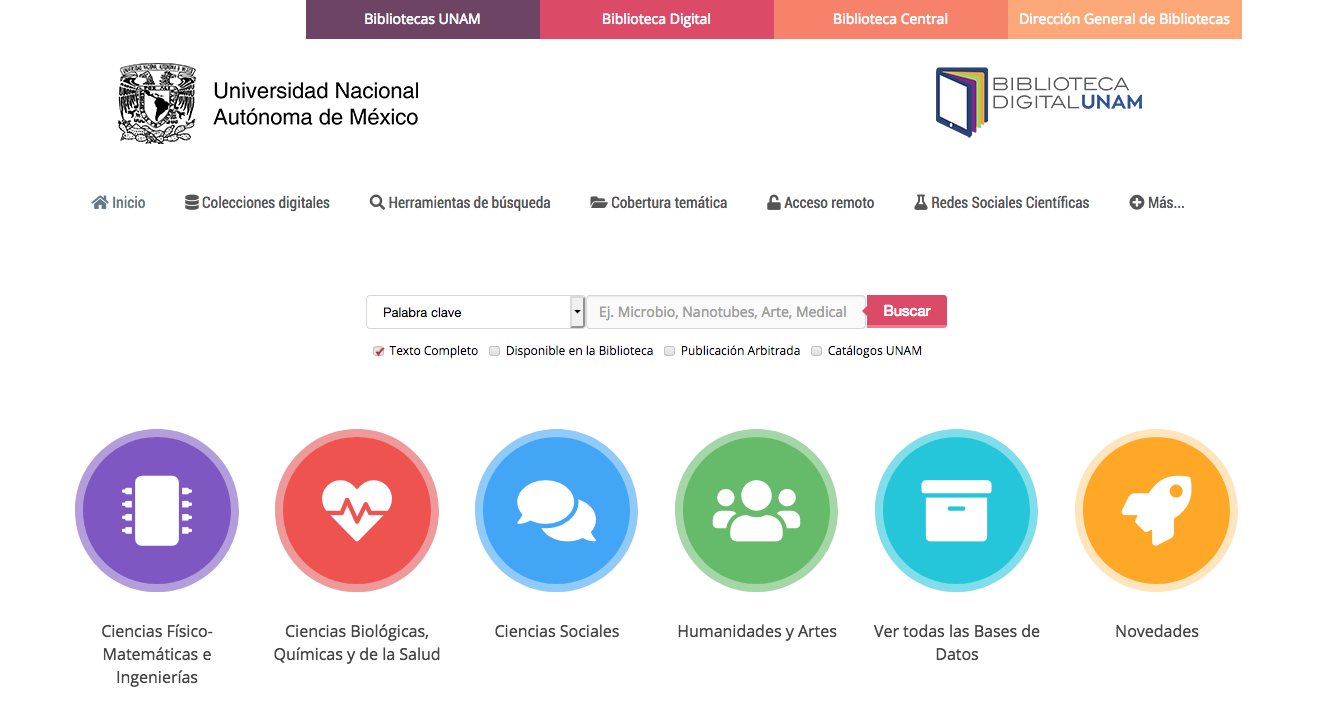The height and width of the screenshot is (725, 1333).
Task: Click the flask icon for Redes Sociales Científicas
Action: click(x=921, y=203)
